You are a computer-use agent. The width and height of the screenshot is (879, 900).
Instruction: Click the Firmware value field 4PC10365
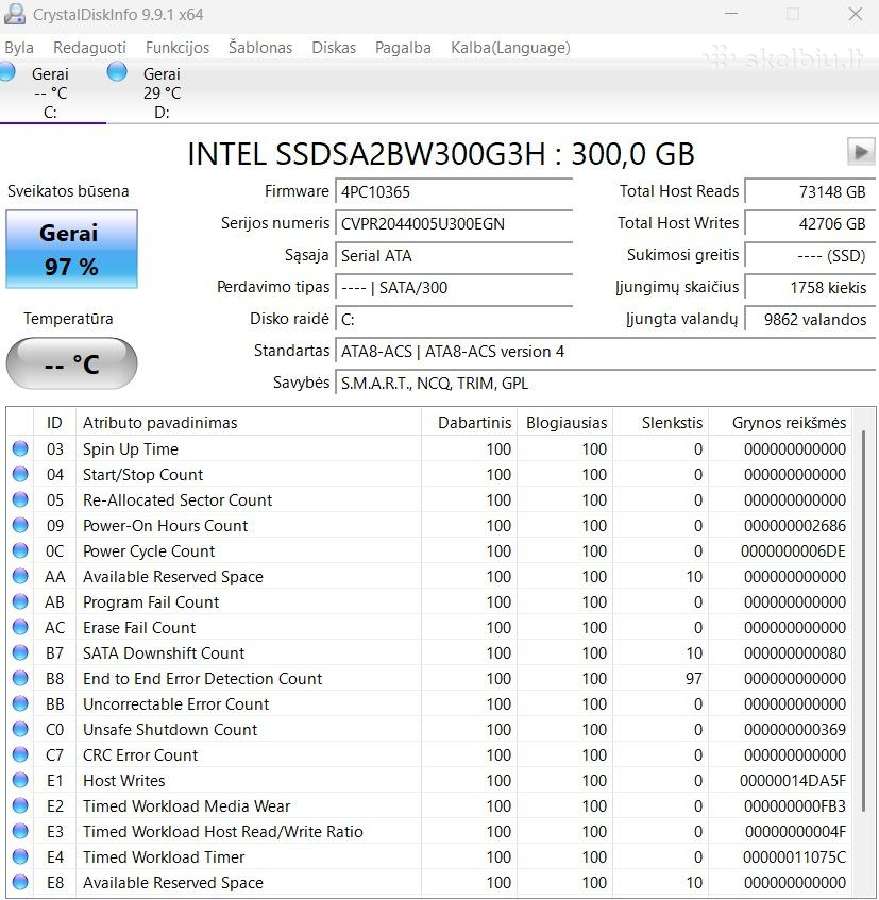pyautogui.click(x=454, y=192)
